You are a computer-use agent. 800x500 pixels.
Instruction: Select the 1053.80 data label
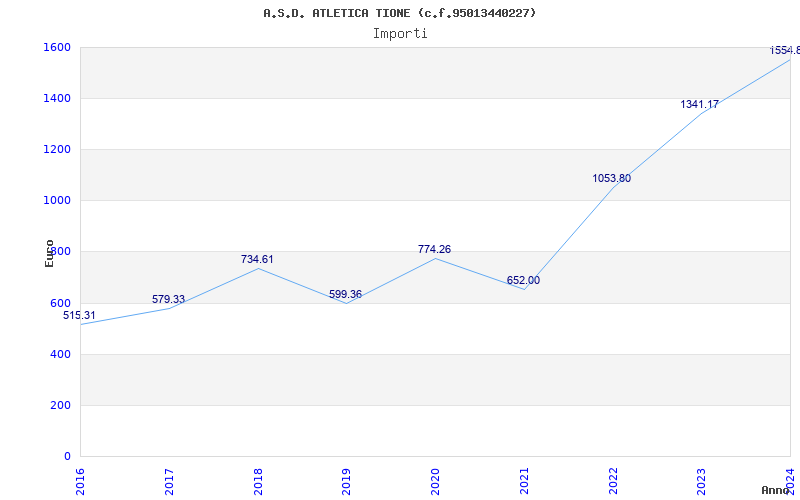pos(612,179)
